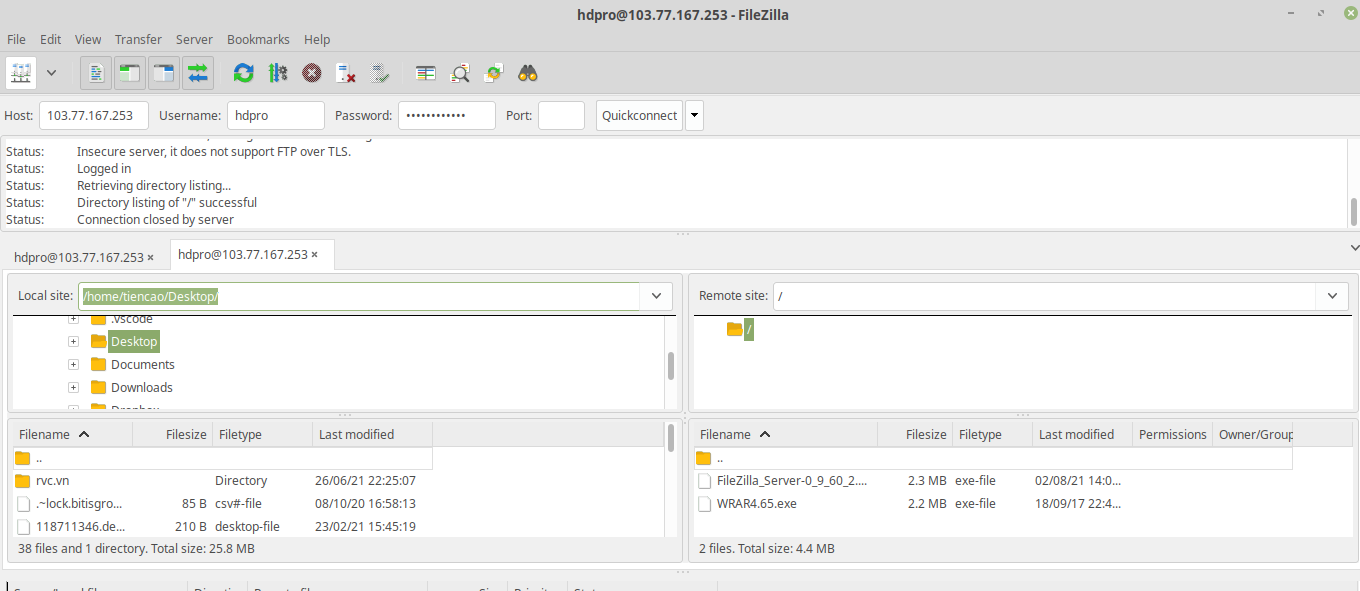This screenshot has width=1360, height=591.
Task: Select the rvc.vn directory in the local list
Action: 223,481
